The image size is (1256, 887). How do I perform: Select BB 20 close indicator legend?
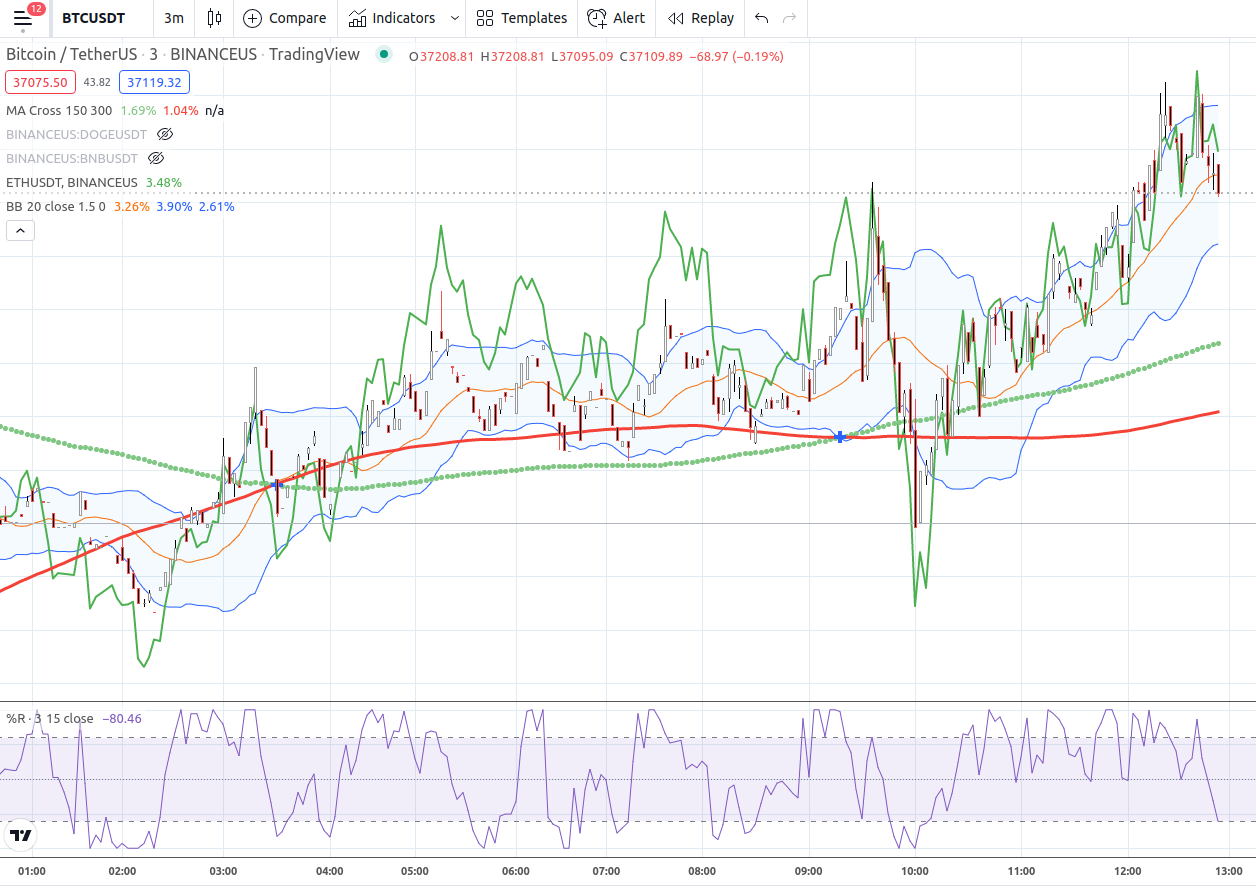coord(56,206)
